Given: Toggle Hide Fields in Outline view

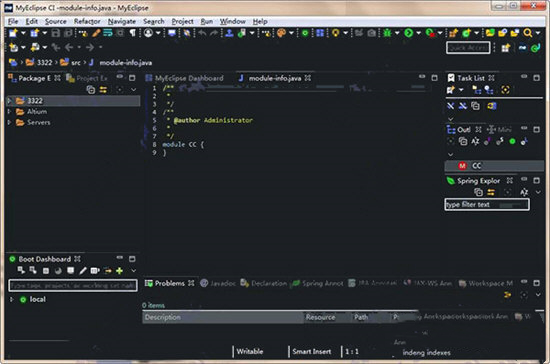Looking at the screenshot, I should click(487, 141).
